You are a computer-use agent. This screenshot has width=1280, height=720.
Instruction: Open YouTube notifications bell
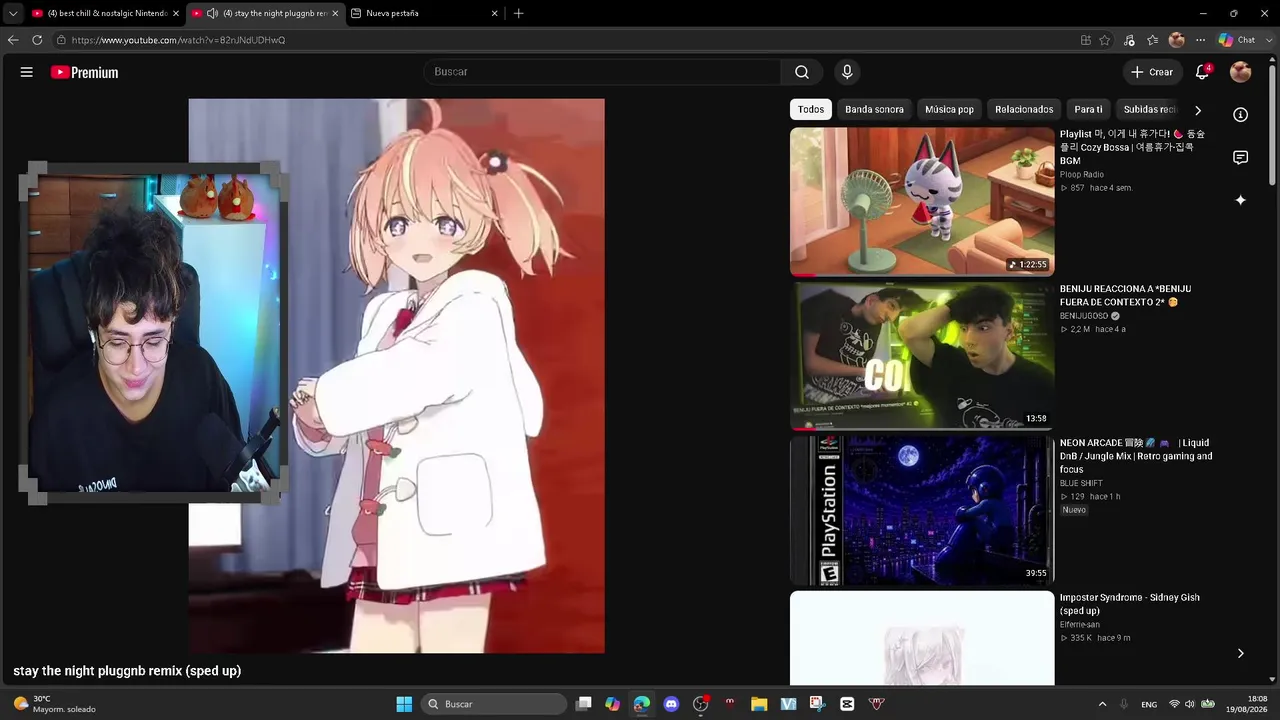1203,72
